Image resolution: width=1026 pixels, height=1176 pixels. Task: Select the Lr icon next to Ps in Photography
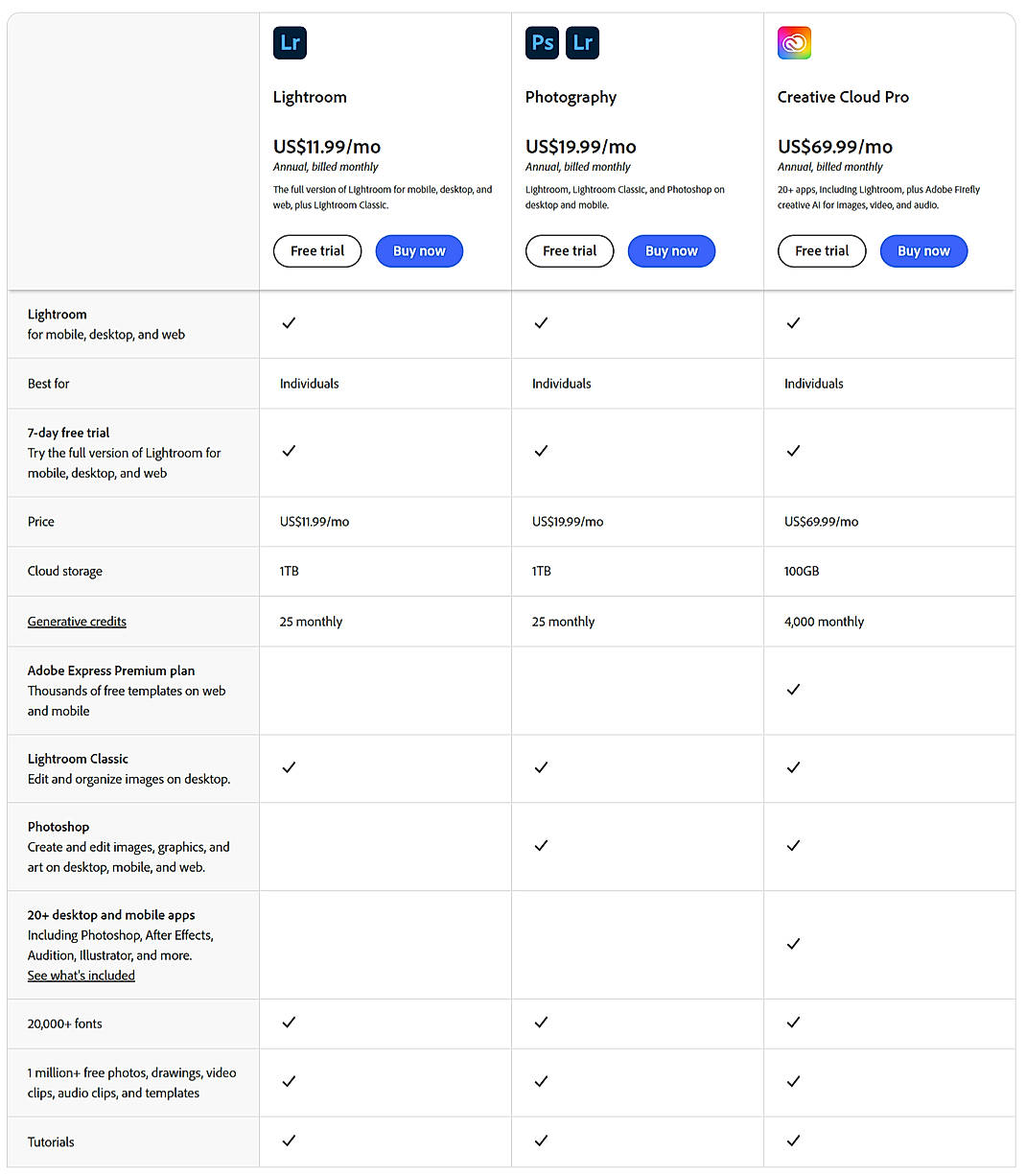click(x=583, y=42)
